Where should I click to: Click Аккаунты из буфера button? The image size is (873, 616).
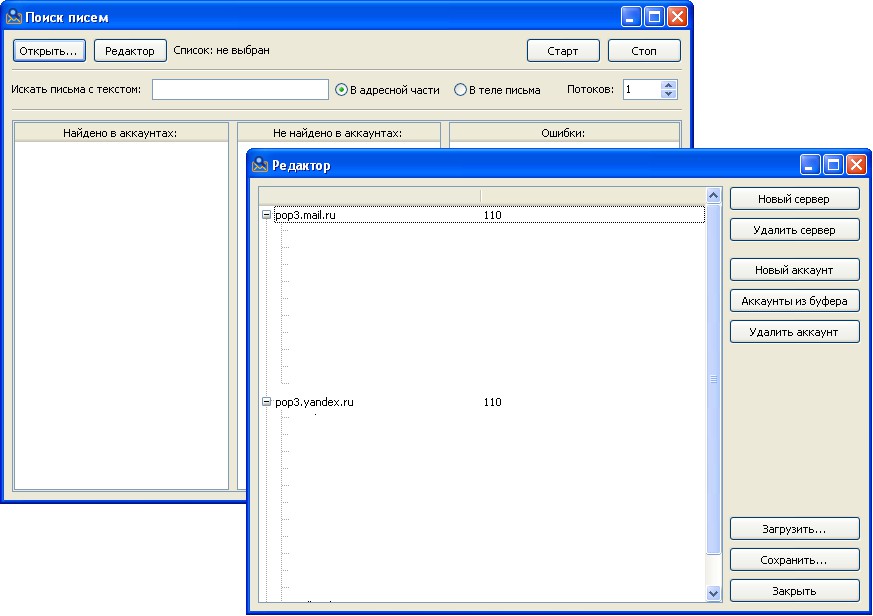pyautogui.click(x=794, y=301)
